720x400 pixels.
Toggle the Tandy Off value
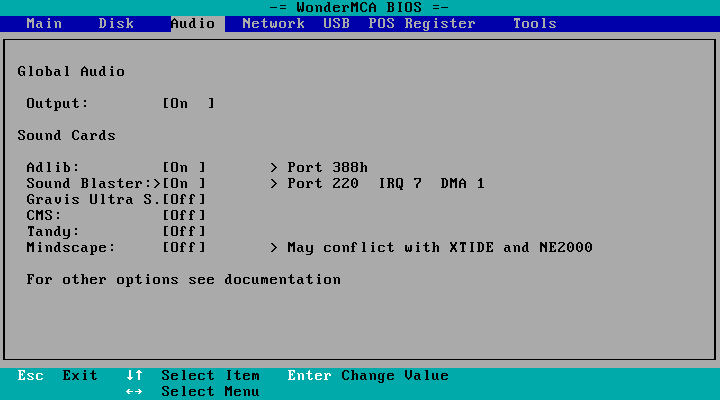pos(184,231)
